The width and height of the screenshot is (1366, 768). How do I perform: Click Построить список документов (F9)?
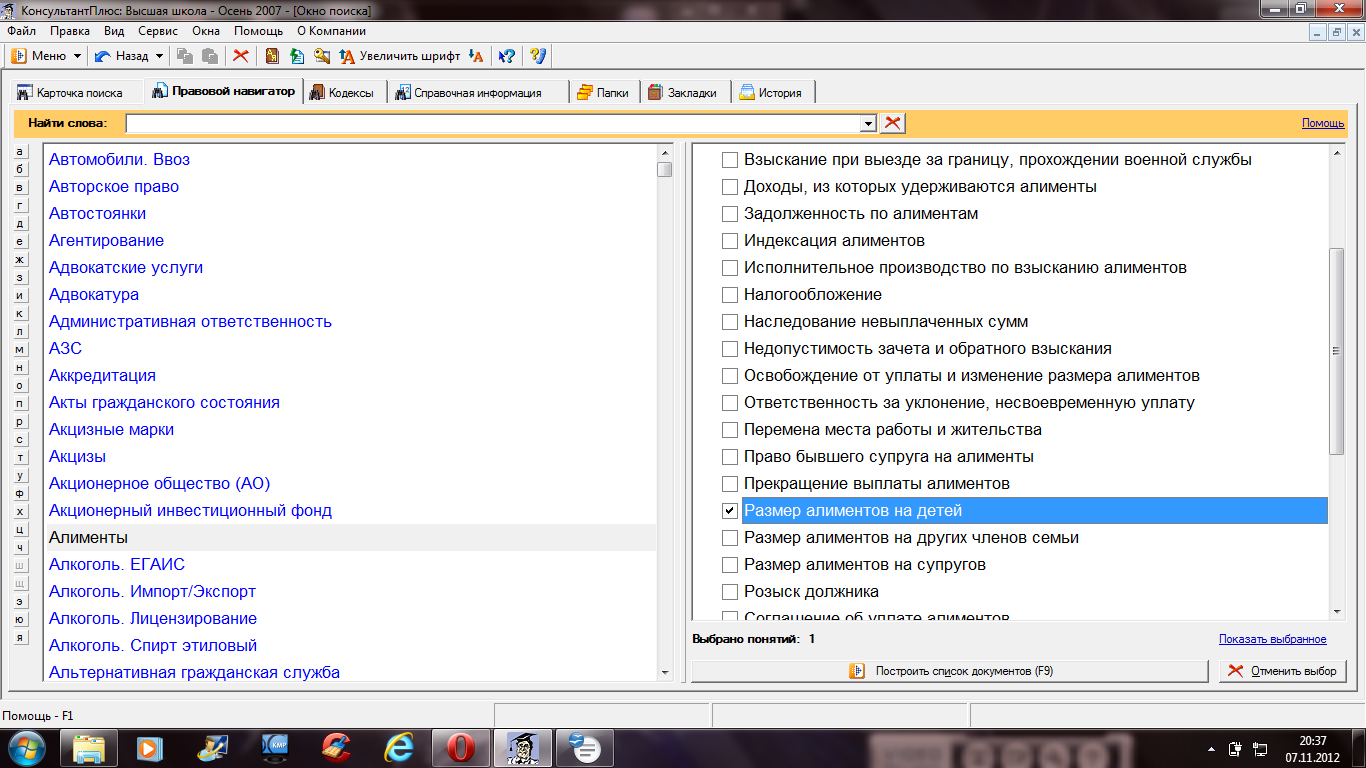click(x=950, y=671)
